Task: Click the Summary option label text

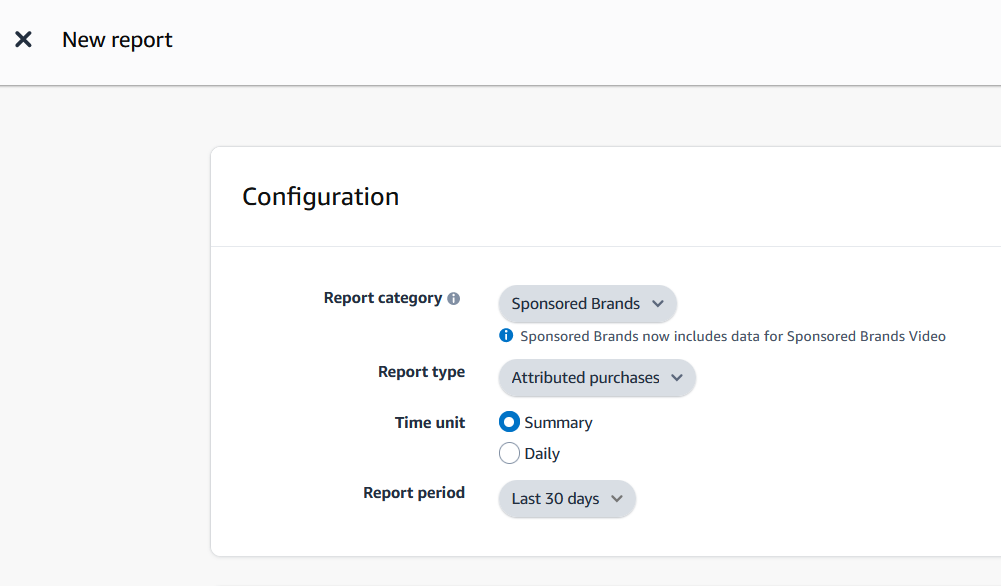Action: (559, 423)
